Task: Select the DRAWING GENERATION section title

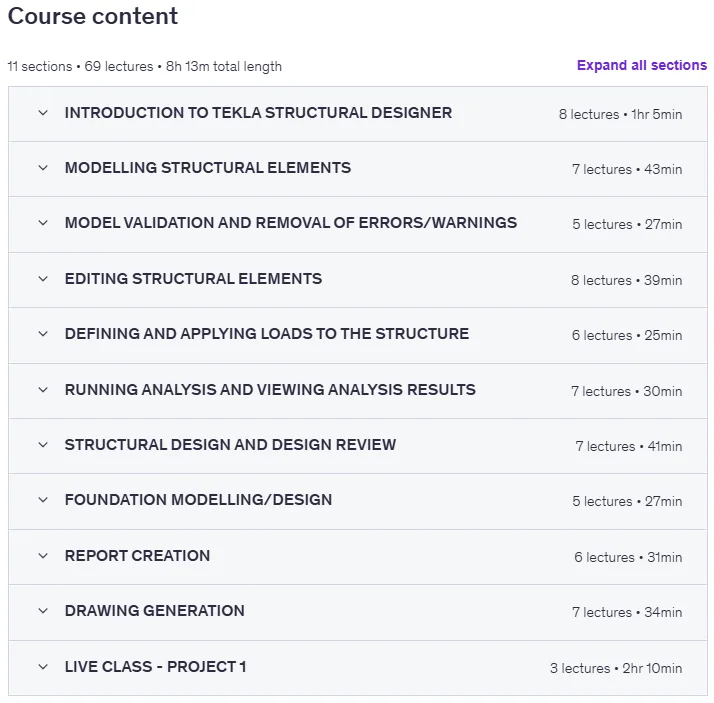Action: tap(154, 611)
